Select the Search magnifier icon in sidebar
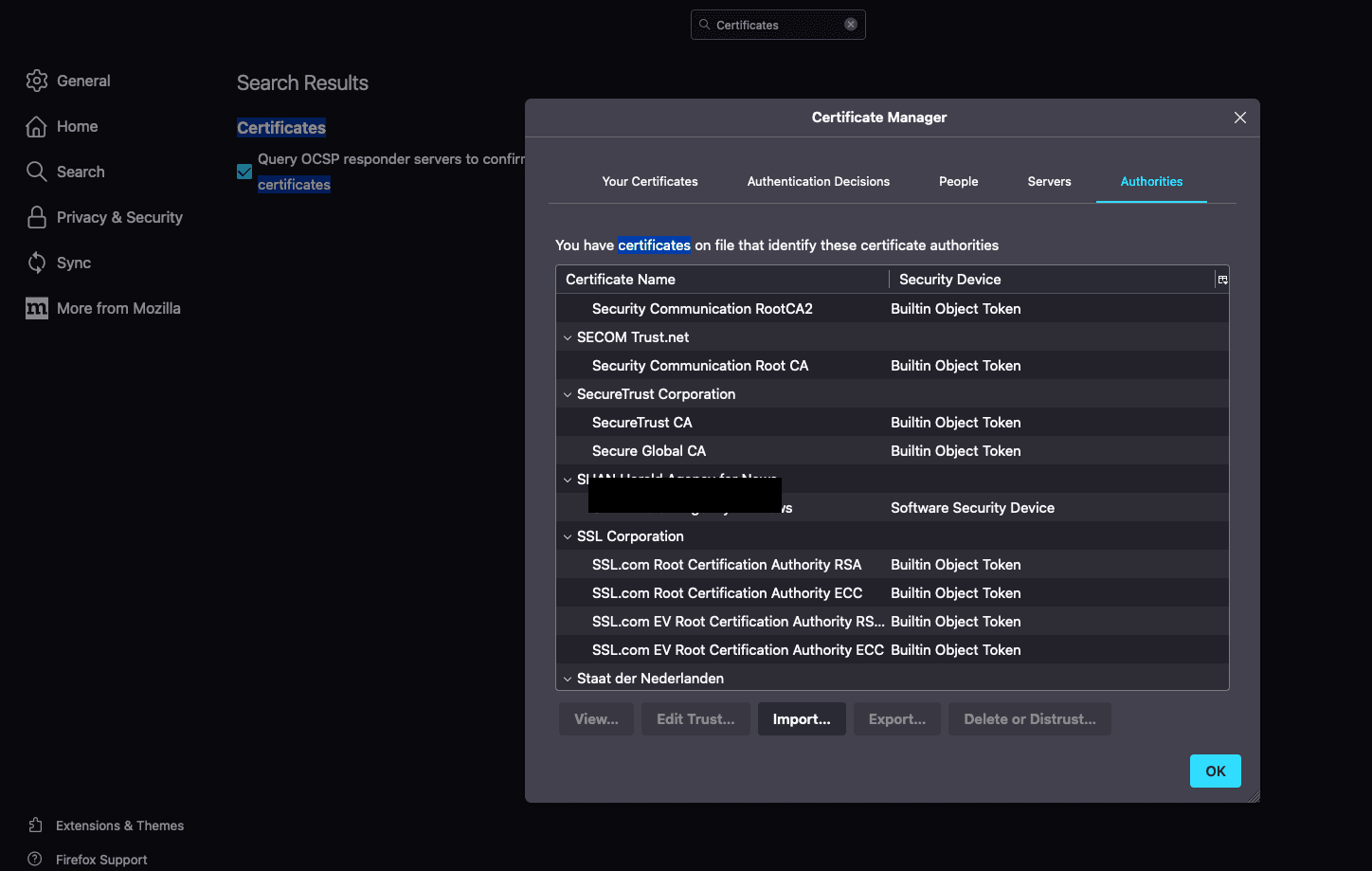The image size is (1372, 871). [x=37, y=172]
